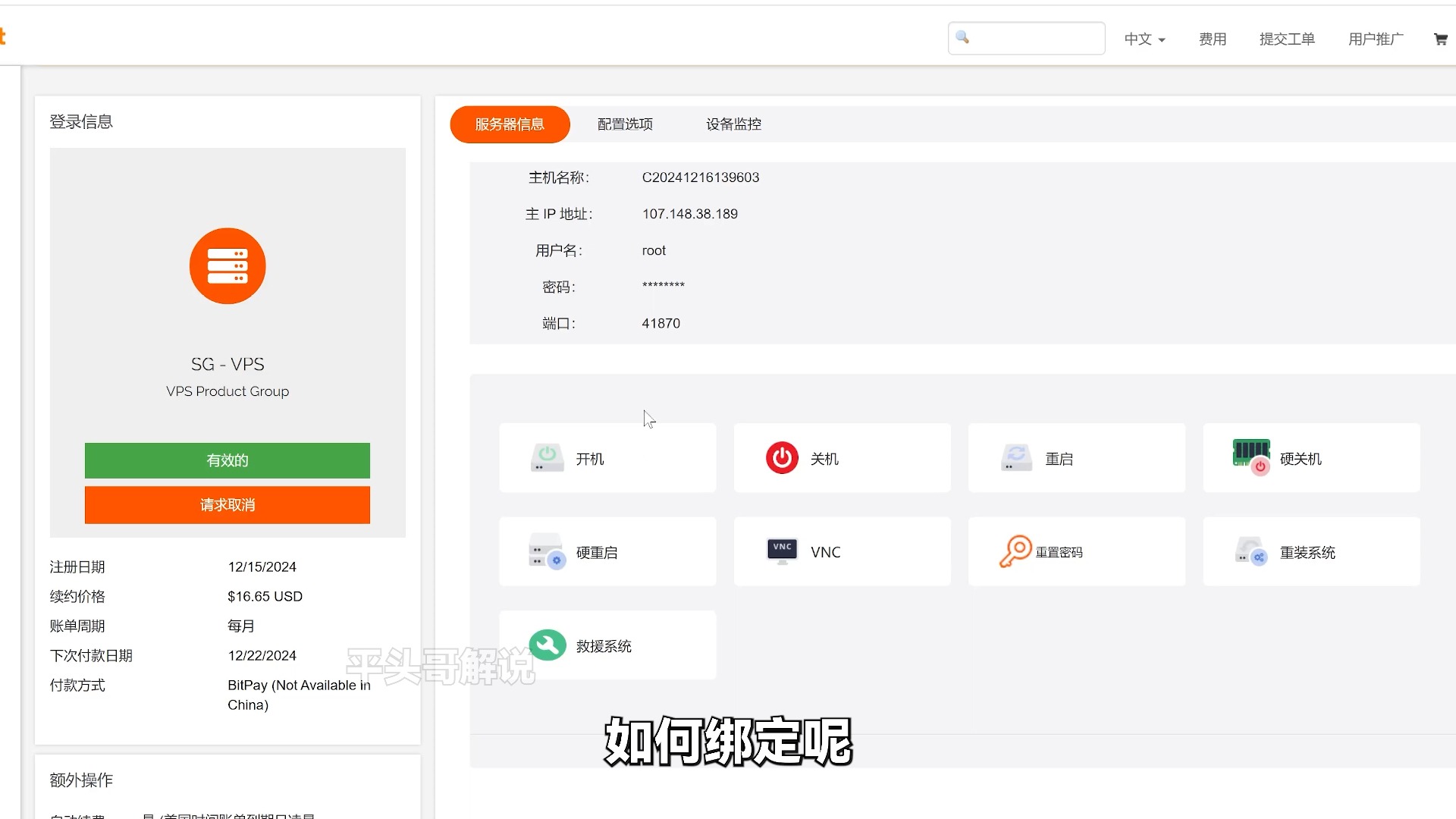Click the 开机 label text
The width and height of the screenshot is (1456, 819).
point(590,459)
